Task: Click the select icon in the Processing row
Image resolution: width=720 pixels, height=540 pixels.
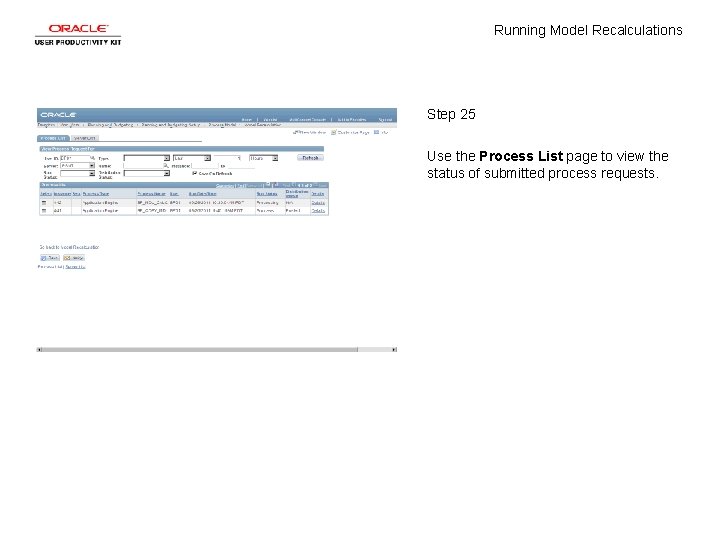Action: (x=44, y=202)
